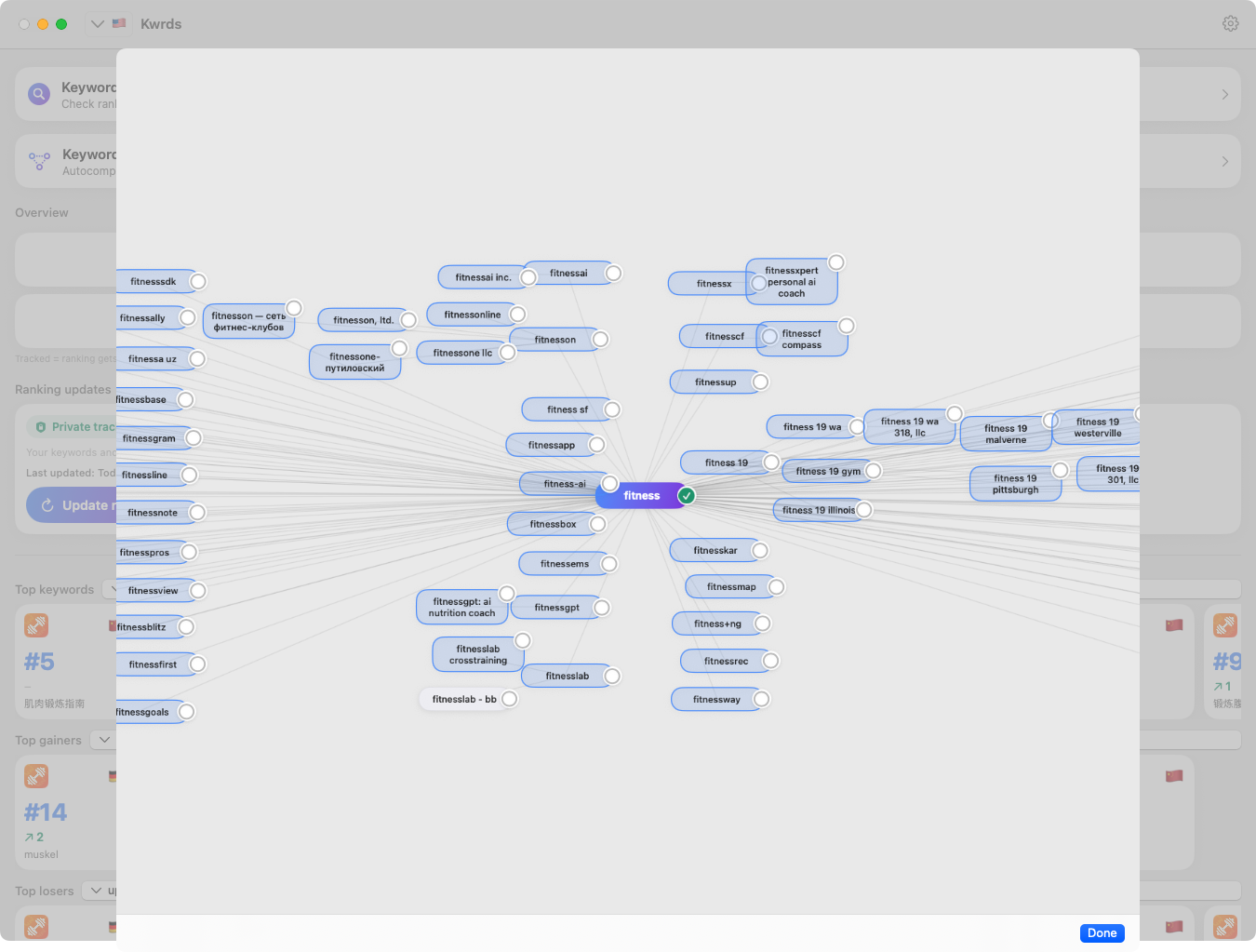The height and width of the screenshot is (952, 1256).
Task: Open the settings gear in title bar
Action: coord(1230,23)
